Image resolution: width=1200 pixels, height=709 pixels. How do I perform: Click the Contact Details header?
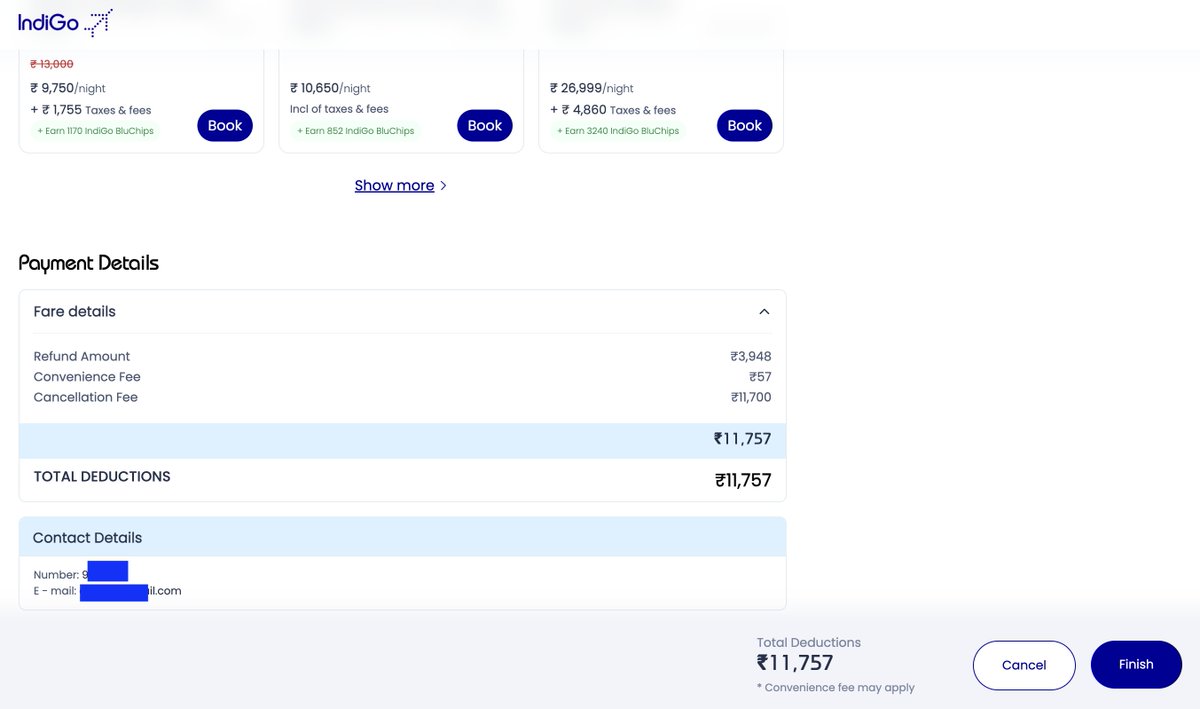402,537
